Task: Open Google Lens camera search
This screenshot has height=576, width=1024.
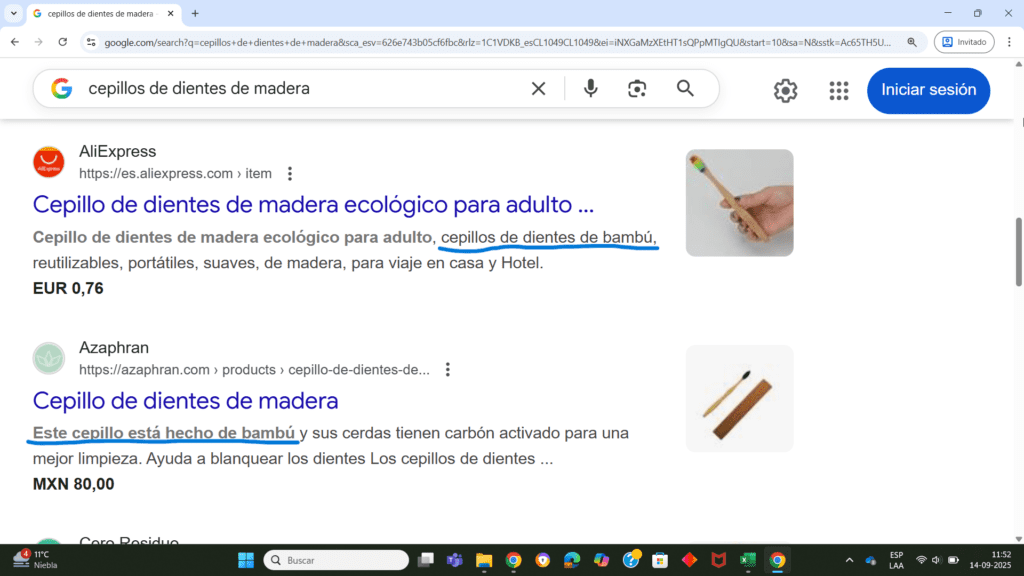Action: coord(637,89)
